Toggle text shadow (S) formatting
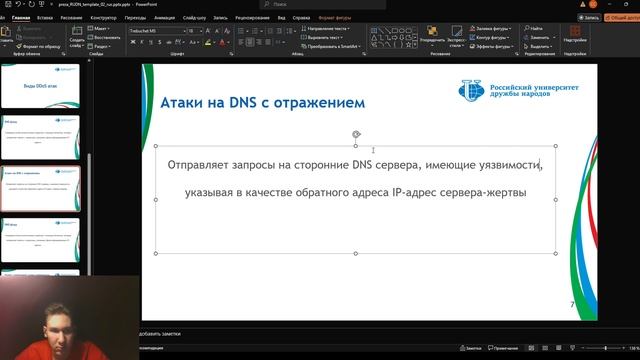Screen dimensions: 640x360 pyautogui.click(x=160, y=42)
